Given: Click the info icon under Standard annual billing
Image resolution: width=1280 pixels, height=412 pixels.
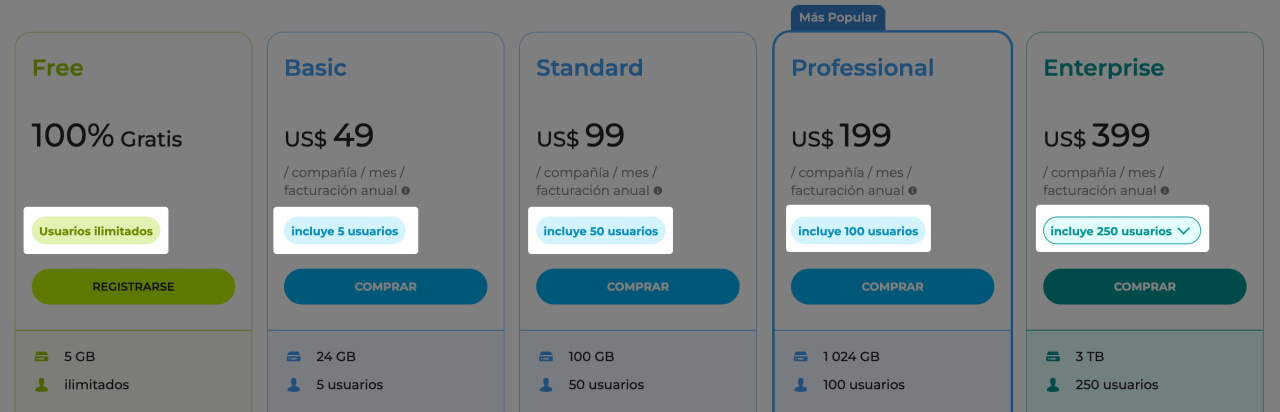Looking at the screenshot, I should (658, 190).
